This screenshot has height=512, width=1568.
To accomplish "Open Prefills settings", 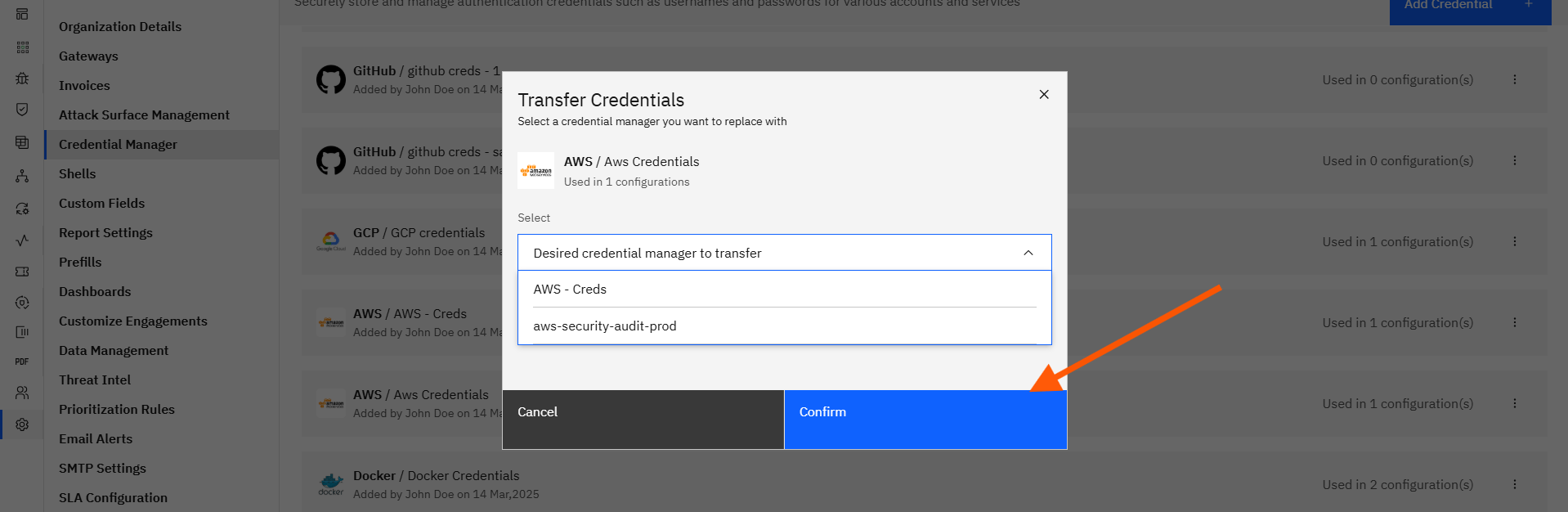I will (x=80, y=263).
